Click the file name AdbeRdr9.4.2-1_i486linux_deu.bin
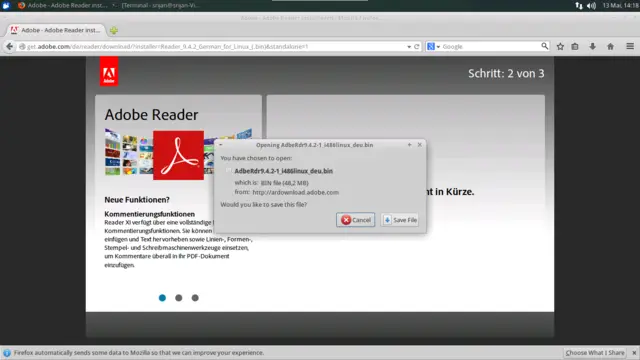Screen dimensions: 640x360 (283, 171)
